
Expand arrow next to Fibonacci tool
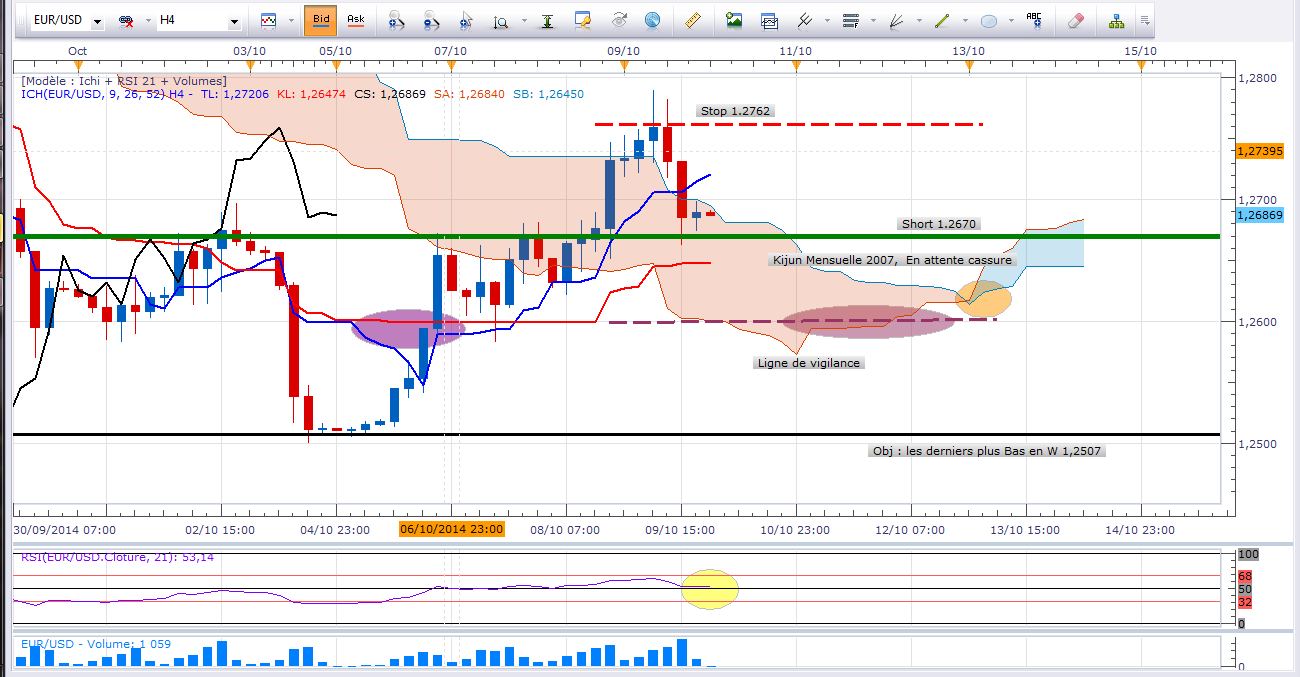872,21
